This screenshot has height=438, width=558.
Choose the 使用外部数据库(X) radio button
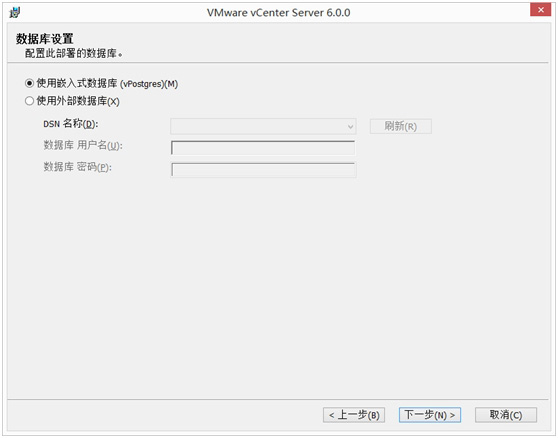(29, 101)
